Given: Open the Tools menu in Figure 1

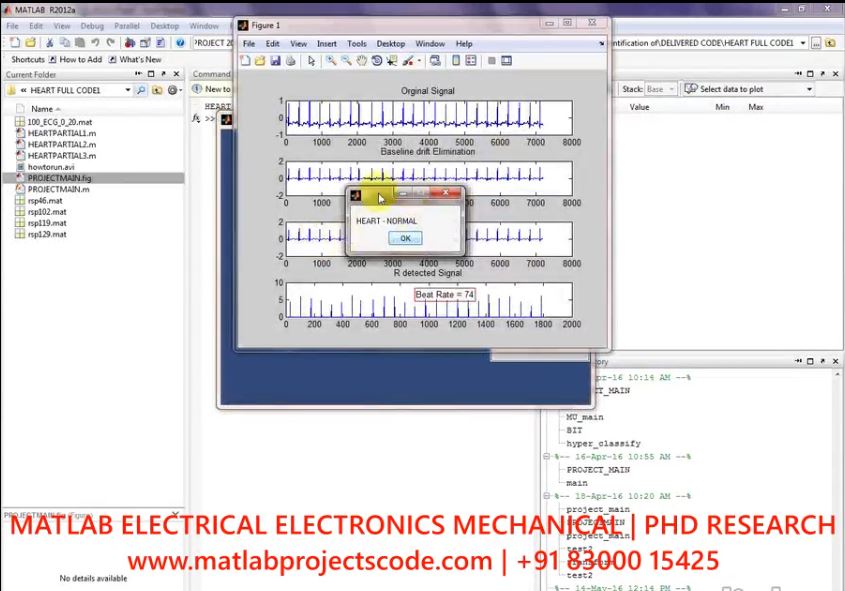Looking at the screenshot, I should [356, 44].
